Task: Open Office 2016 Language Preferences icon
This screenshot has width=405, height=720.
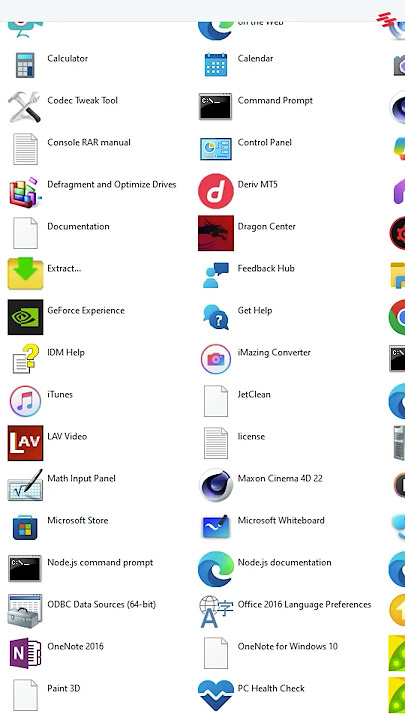Action: [x=215, y=611]
